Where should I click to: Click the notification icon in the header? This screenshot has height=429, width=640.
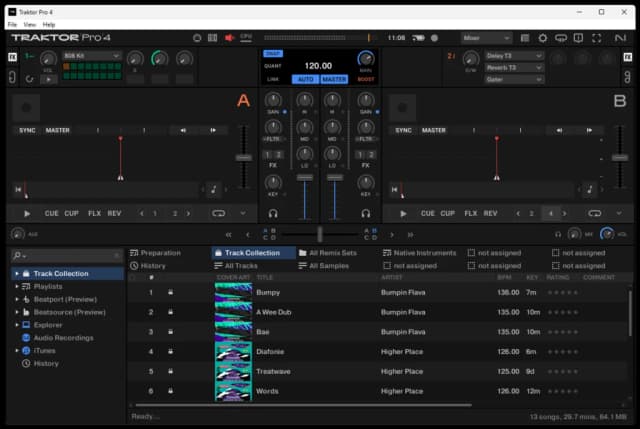pyautogui.click(x=578, y=38)
